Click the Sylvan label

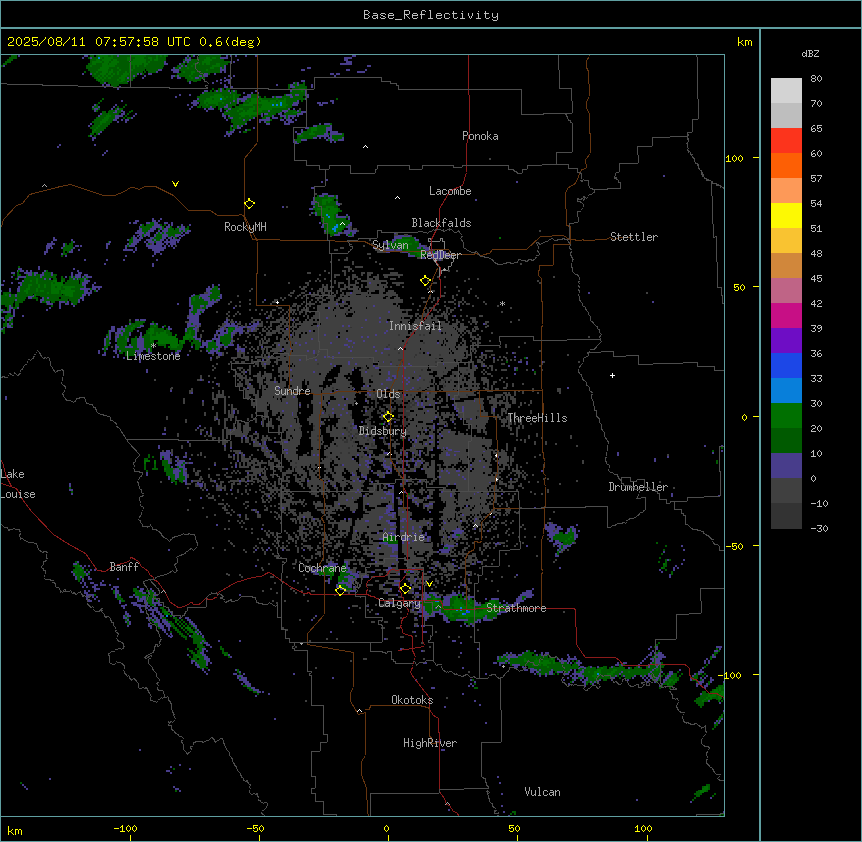(x=390, y=245)
